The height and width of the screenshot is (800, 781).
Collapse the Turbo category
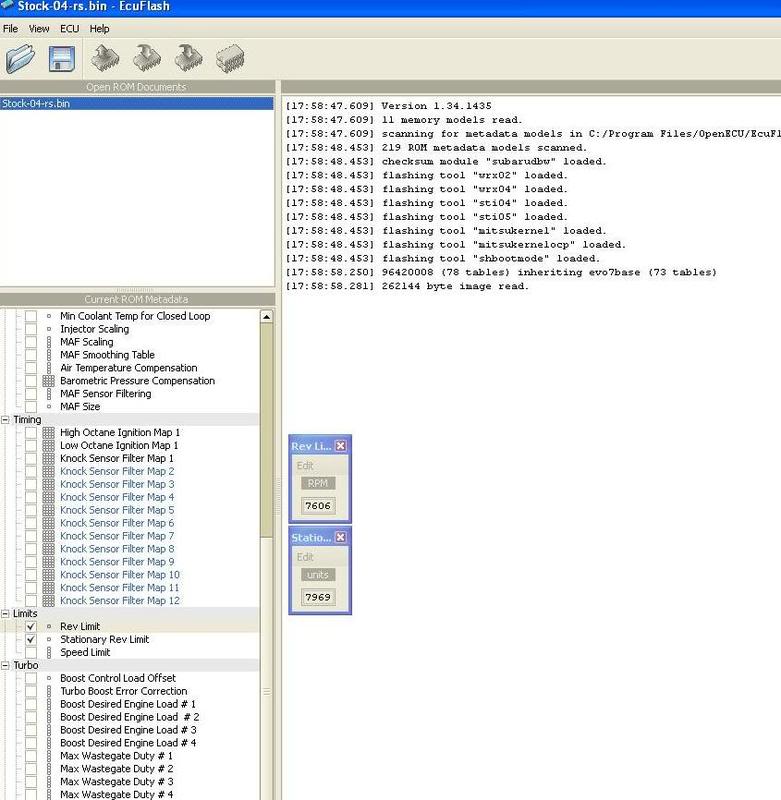[5, 665]
